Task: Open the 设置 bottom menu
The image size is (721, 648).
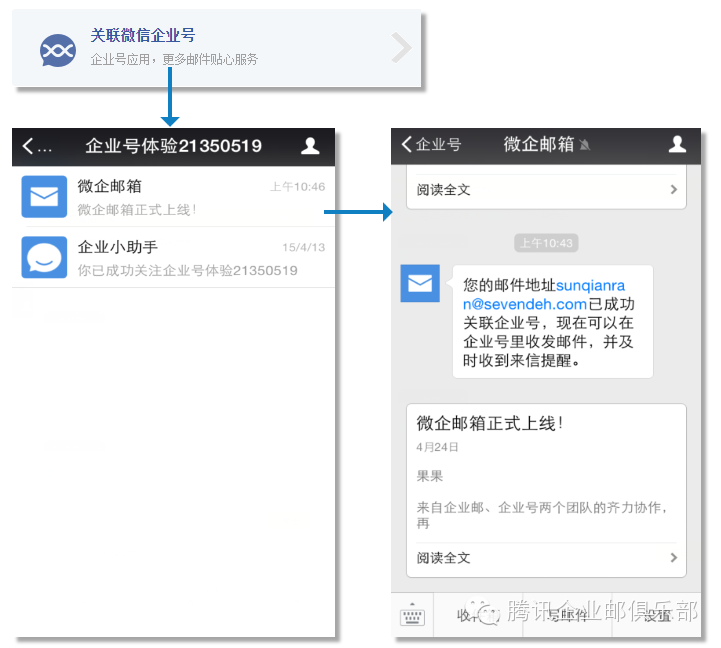Action: click(x=657, y=615)
